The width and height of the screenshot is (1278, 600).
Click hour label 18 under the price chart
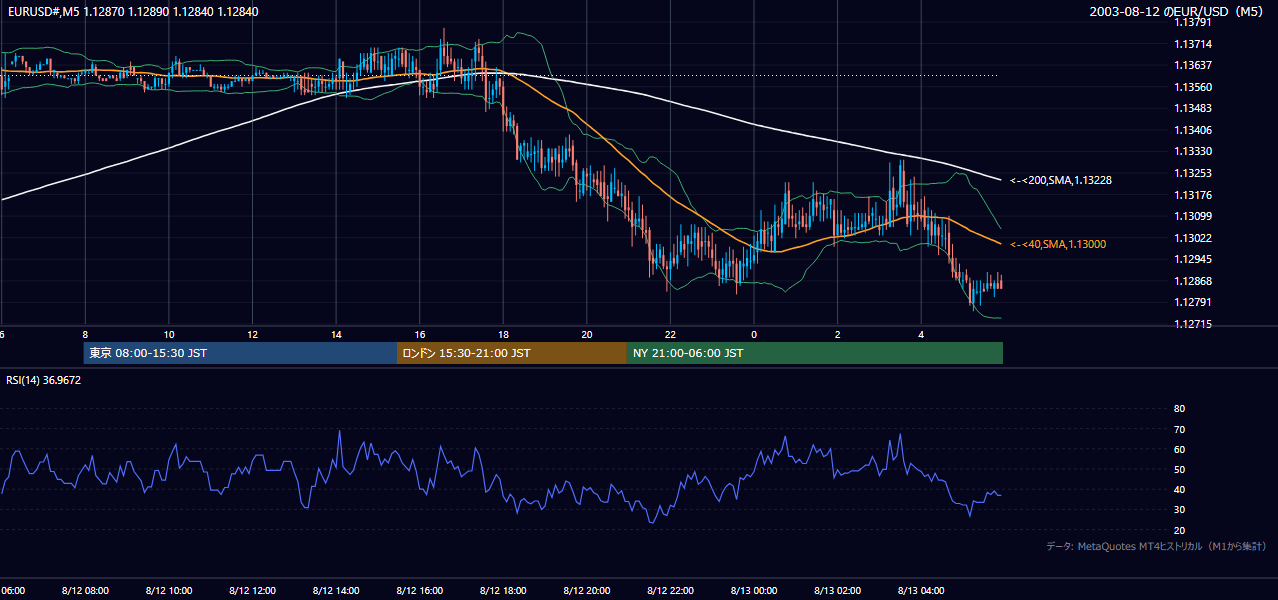coord(503,334)
